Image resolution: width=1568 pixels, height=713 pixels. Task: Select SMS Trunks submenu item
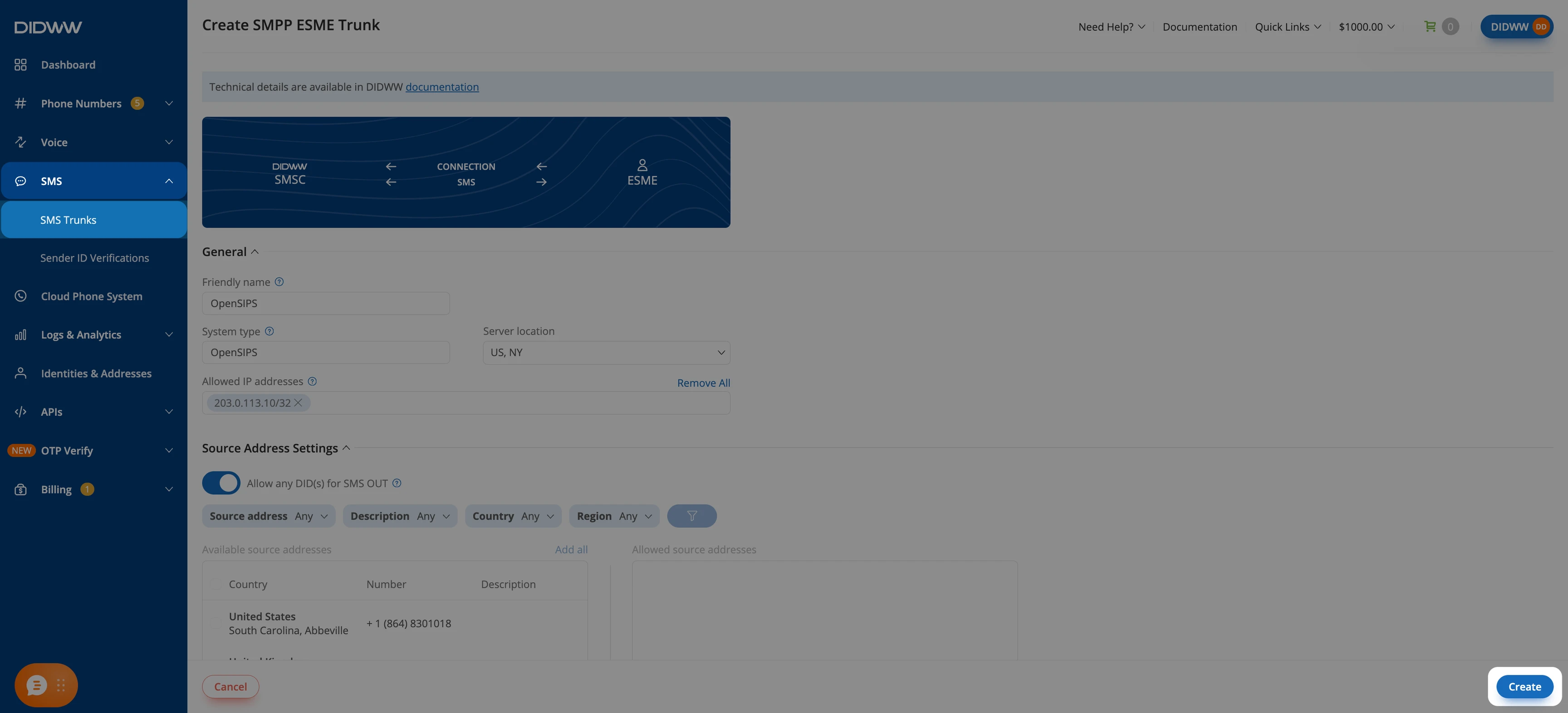point(94,220)
